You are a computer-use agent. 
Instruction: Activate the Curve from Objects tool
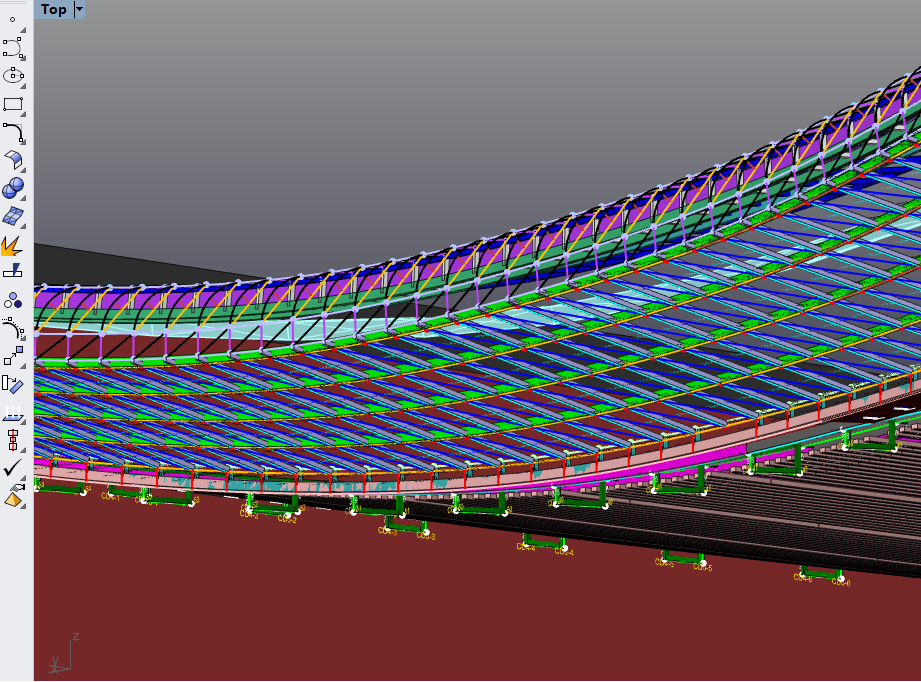13,328
